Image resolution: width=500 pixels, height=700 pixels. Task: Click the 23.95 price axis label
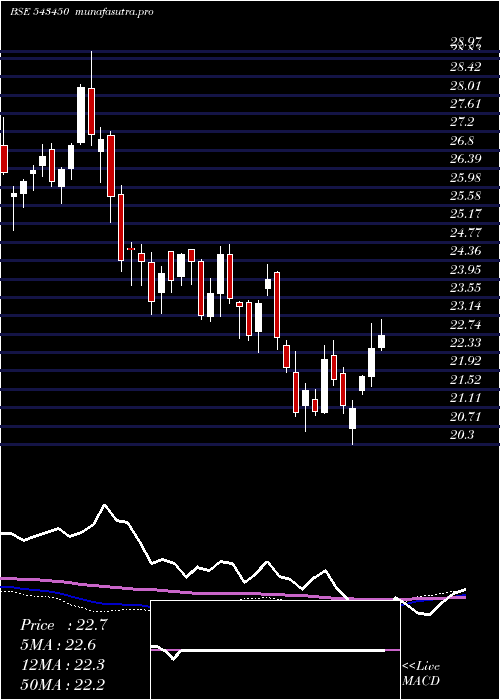[x=466, y=269]
